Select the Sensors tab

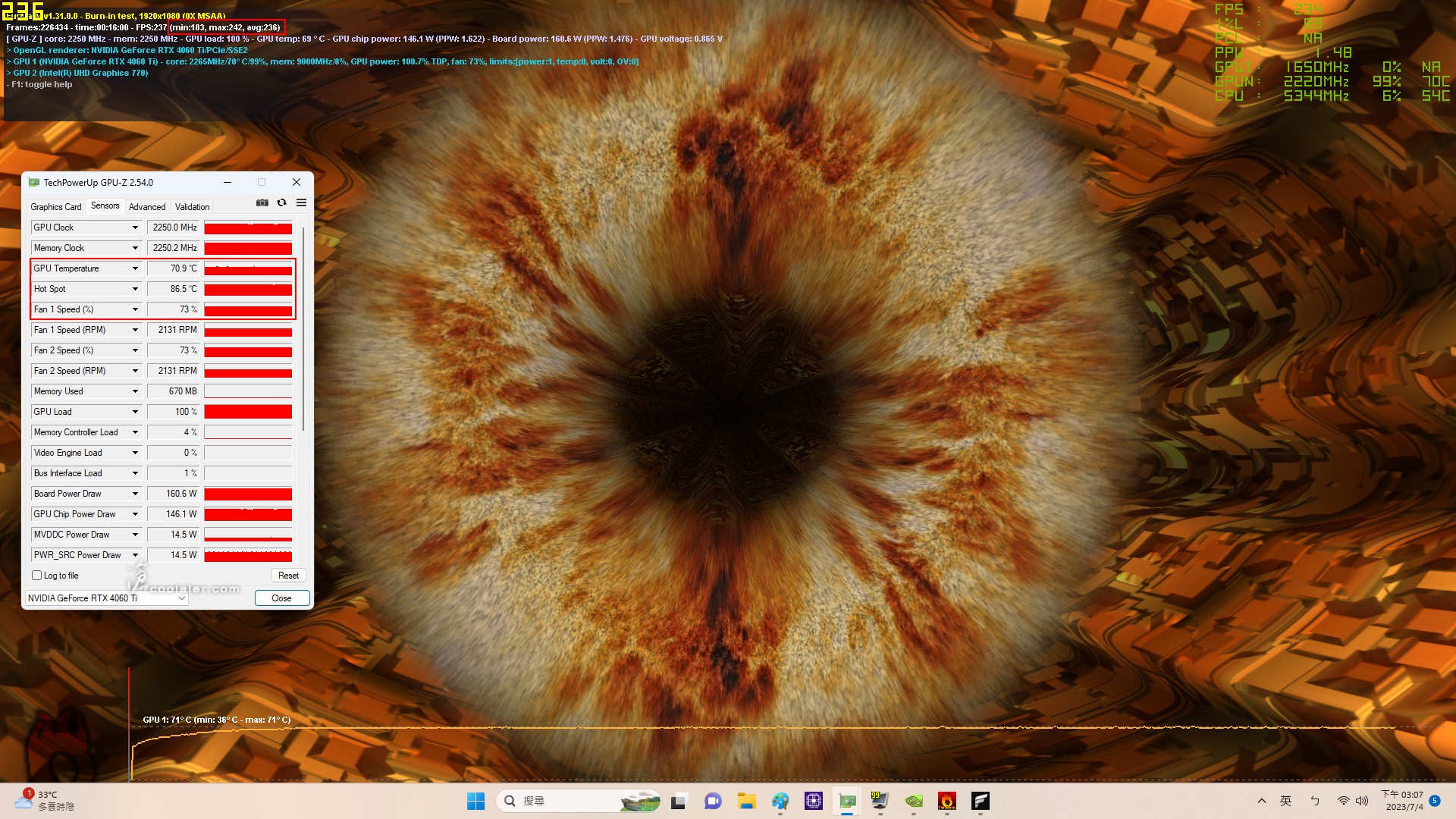[105, 206]
